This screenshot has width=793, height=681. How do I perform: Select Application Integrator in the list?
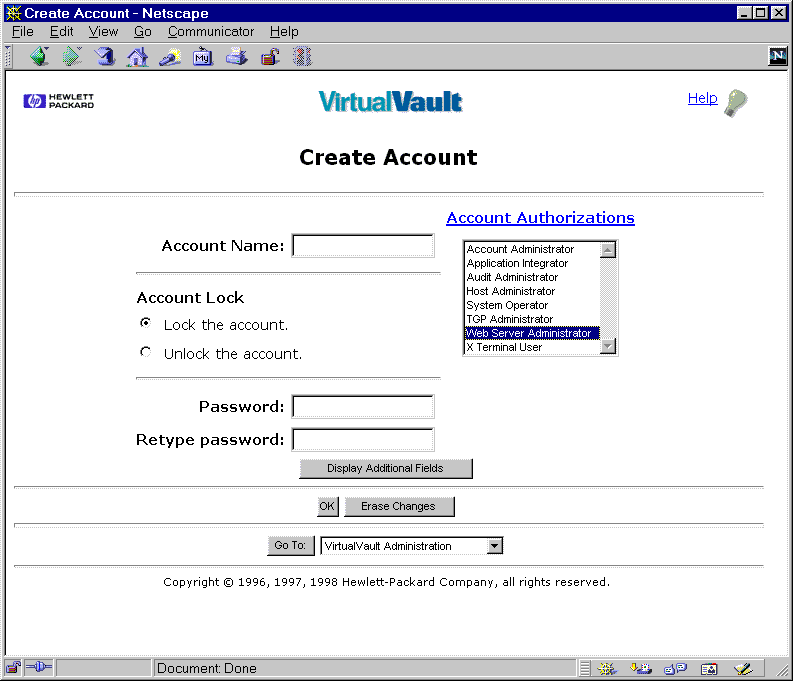(532, 263)
